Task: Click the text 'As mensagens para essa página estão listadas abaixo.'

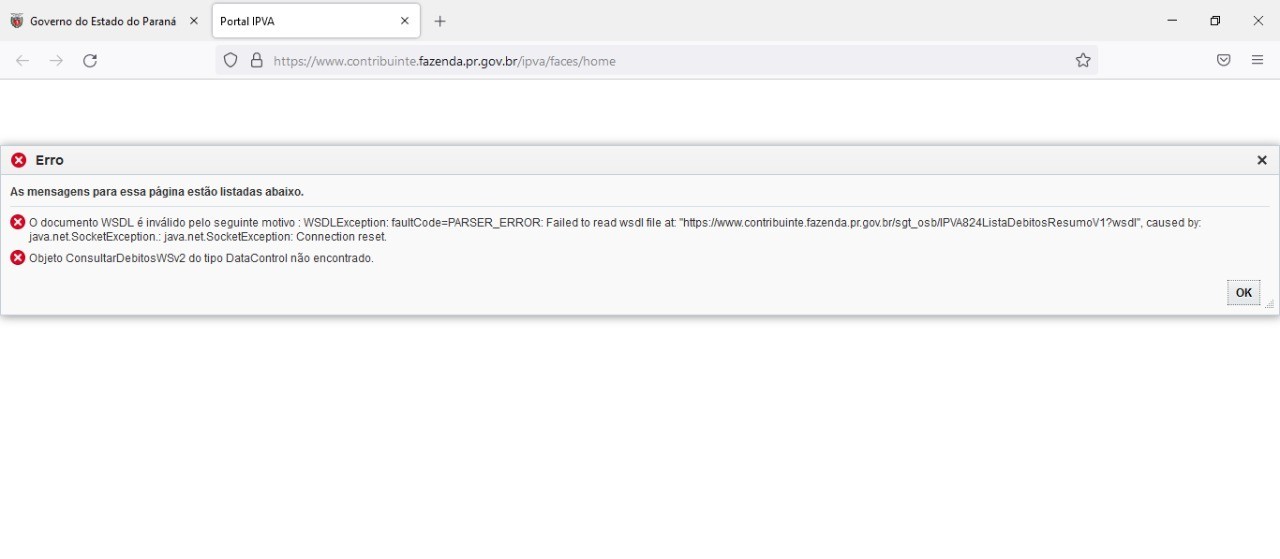Action: 157,191
